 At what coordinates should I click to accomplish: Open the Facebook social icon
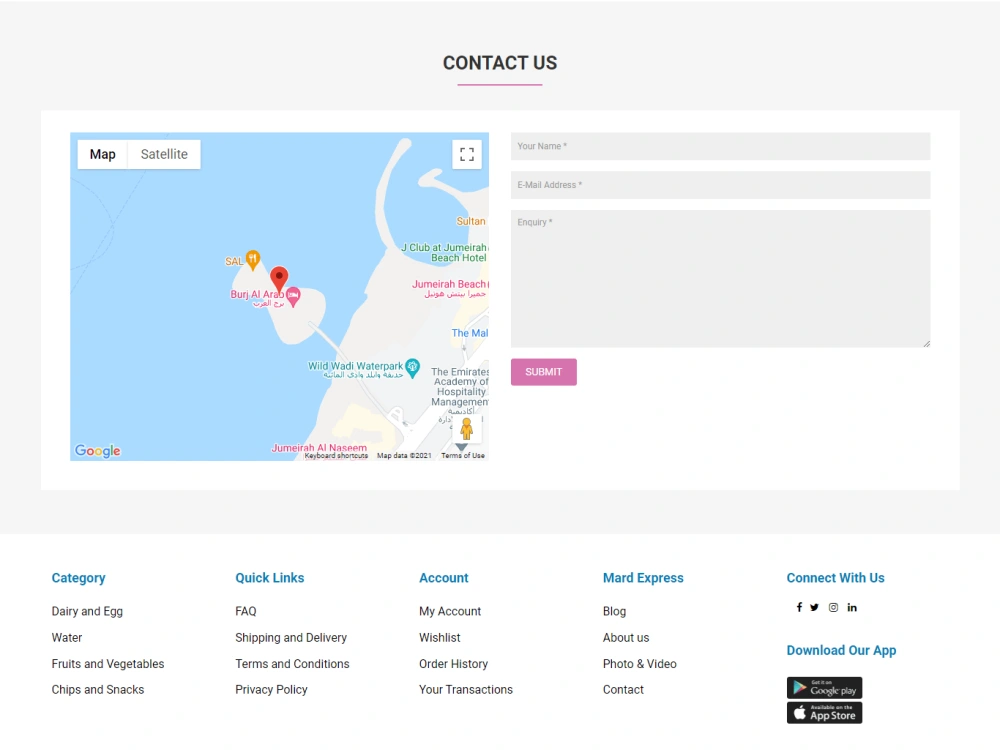point(798,607)
